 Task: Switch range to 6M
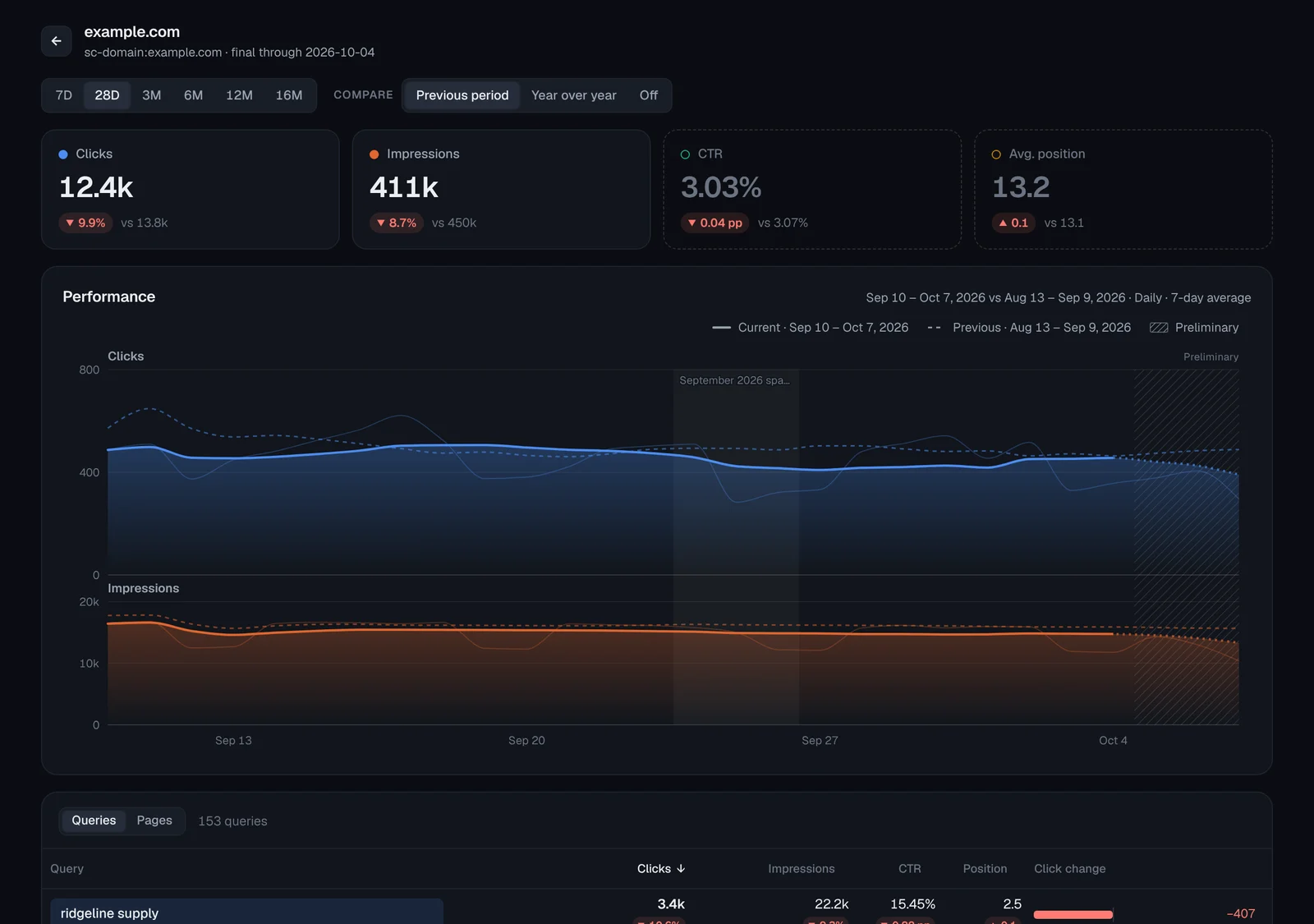coord(193,95)
